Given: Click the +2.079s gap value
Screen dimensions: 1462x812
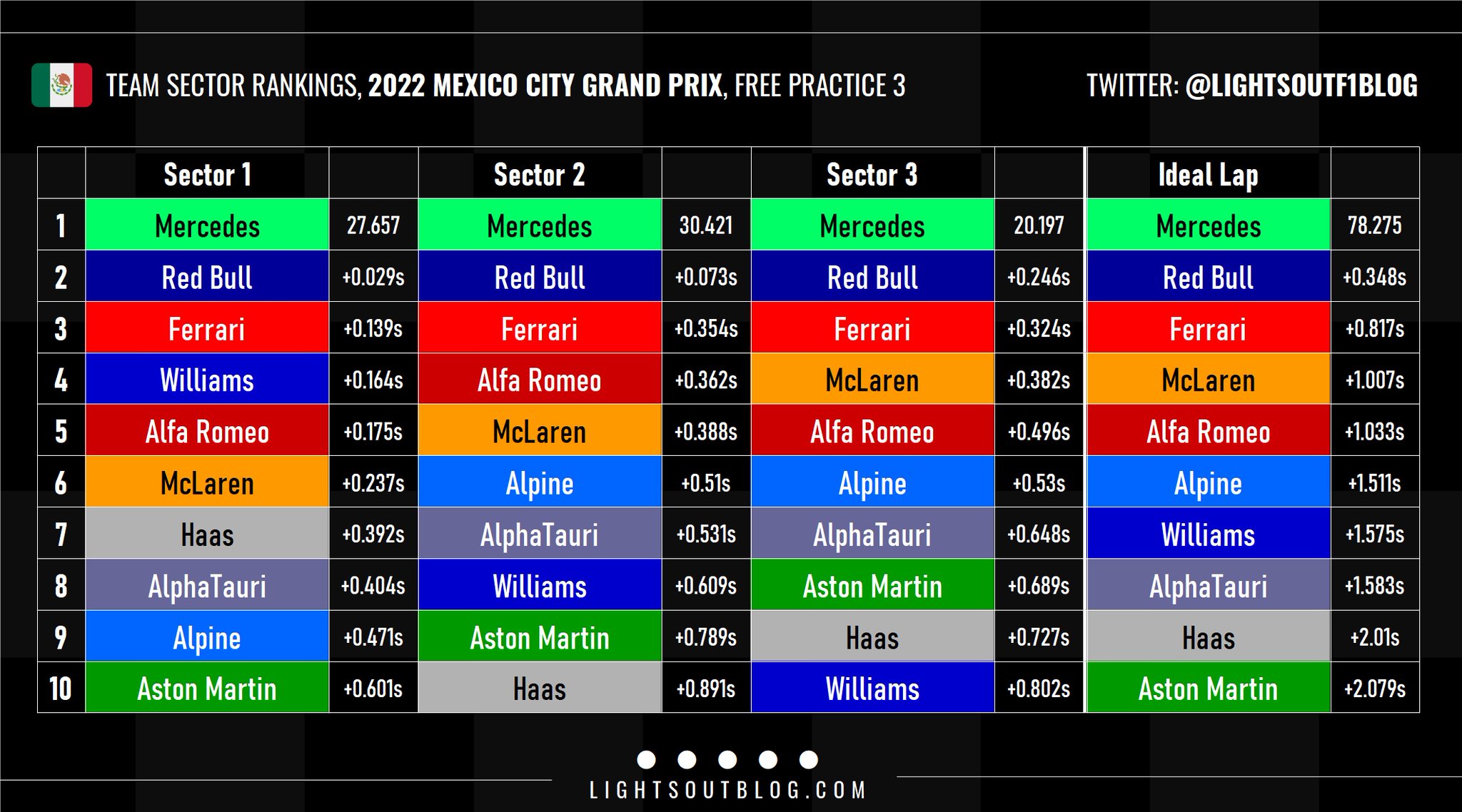Looking at the screenshot, I should [x=1374, y=688].
